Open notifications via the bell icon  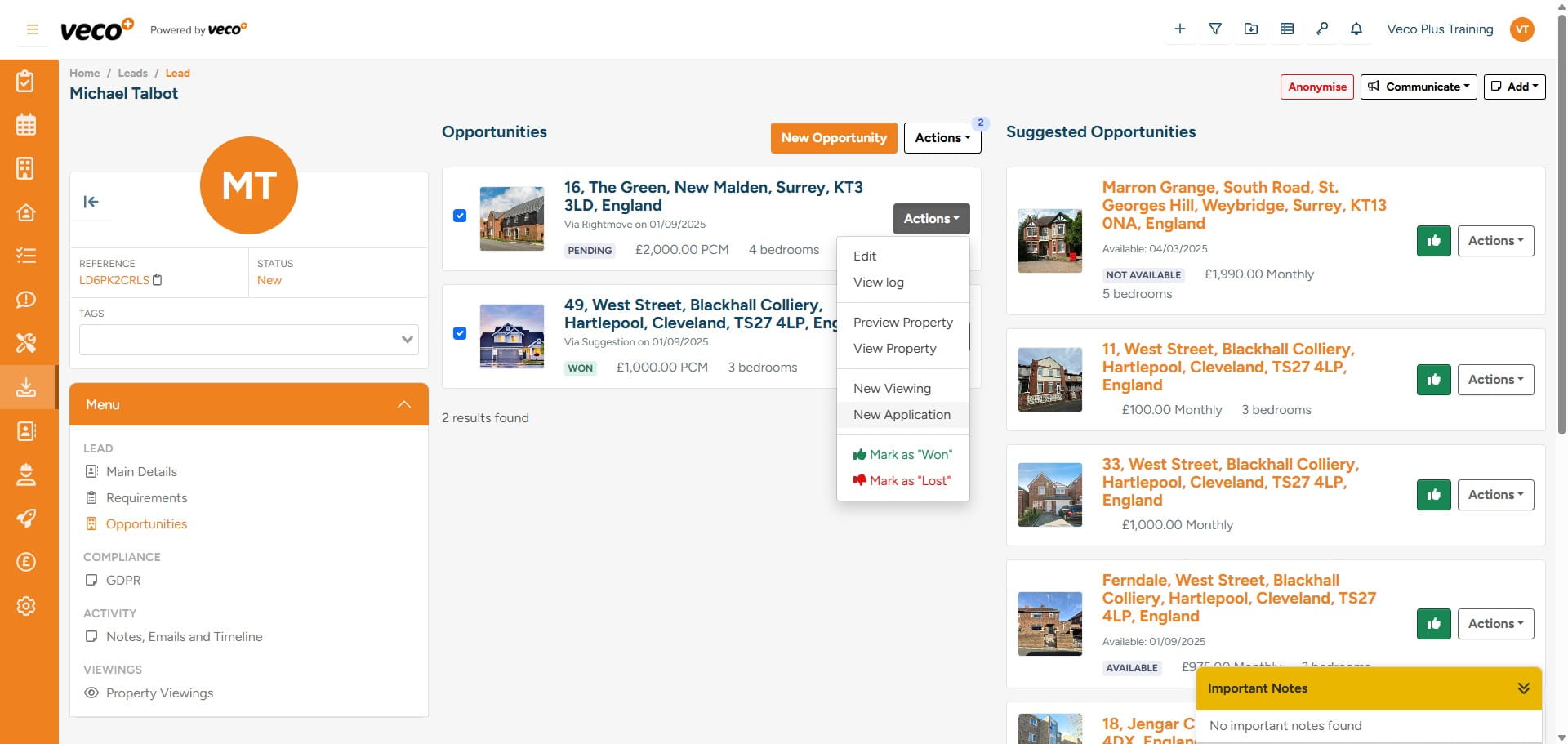point(1356,29)
